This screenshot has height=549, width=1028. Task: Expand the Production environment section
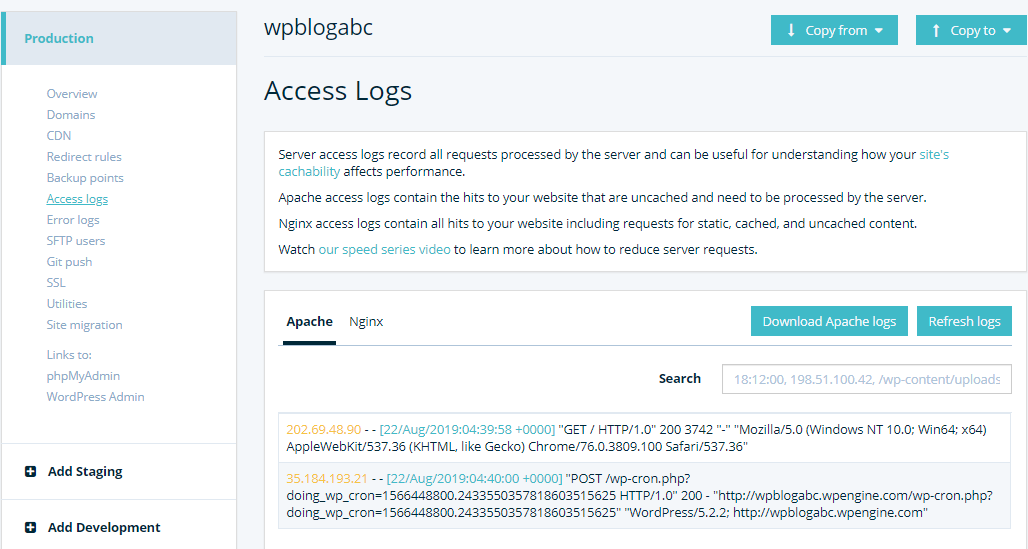click(x=119, y=38)
